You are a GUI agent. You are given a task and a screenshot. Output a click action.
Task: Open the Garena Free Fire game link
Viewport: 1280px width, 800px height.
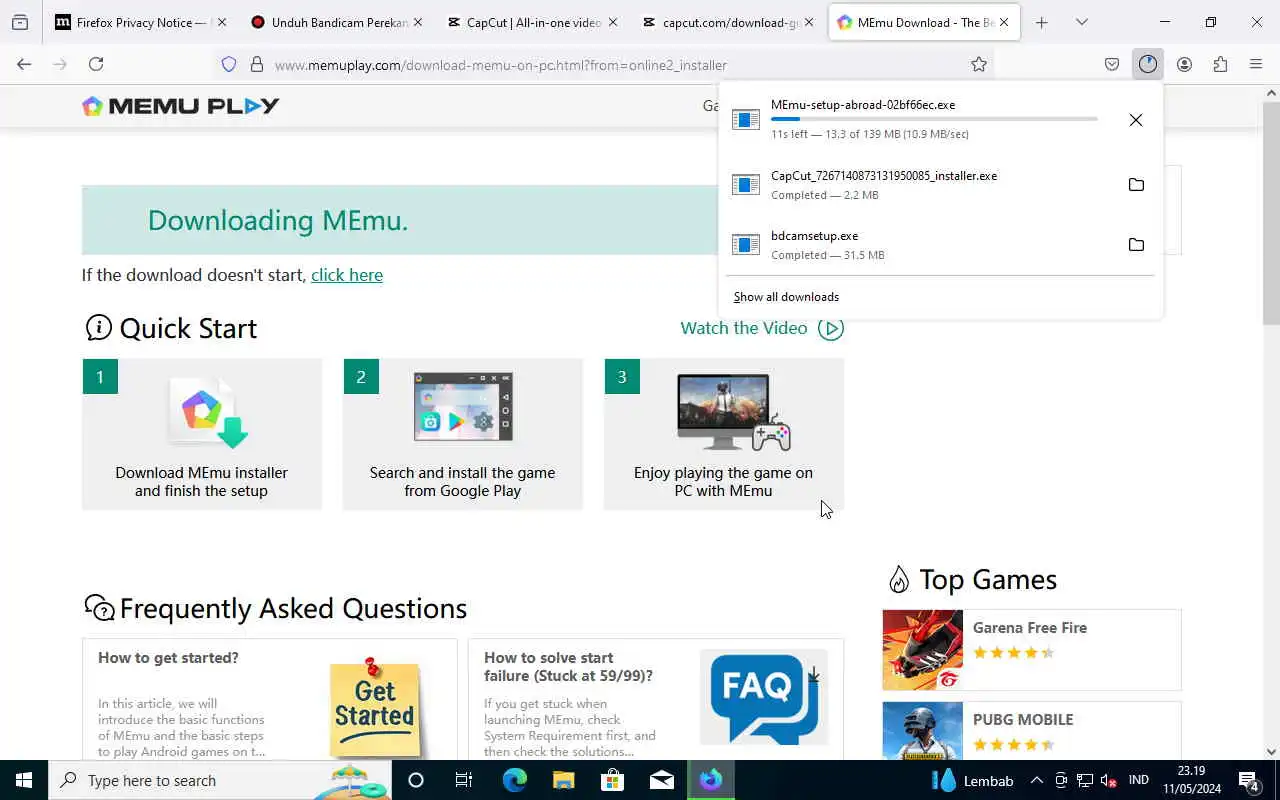click(x=1030, y=628)
